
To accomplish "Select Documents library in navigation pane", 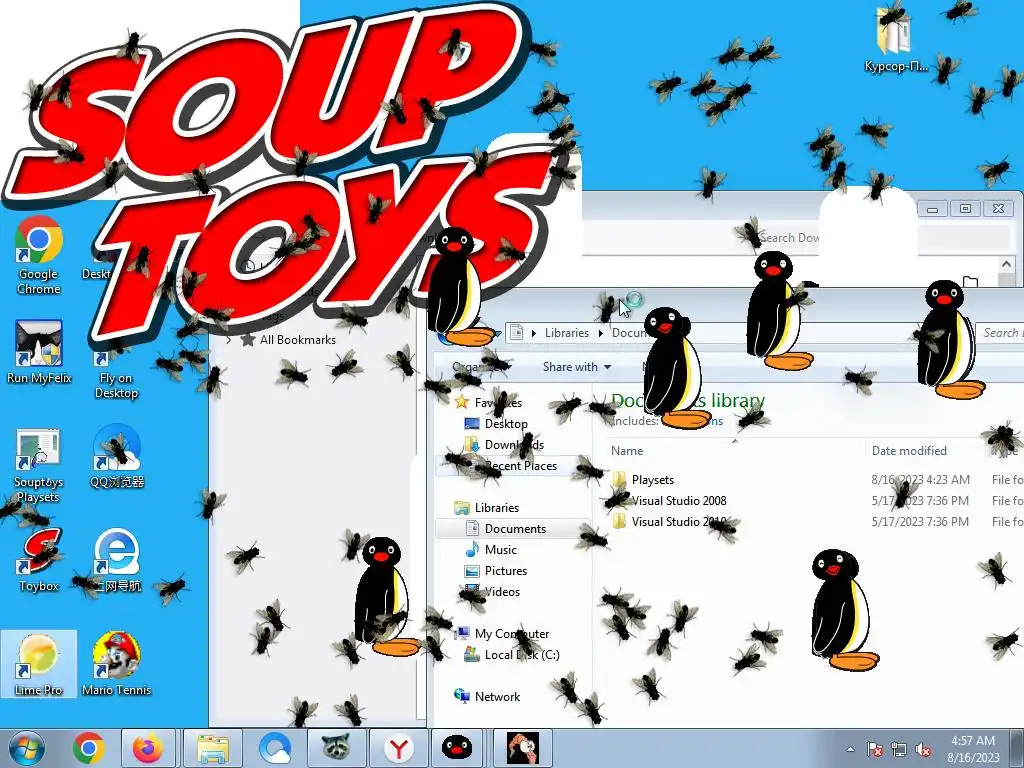I will click(x=515, y=528).
